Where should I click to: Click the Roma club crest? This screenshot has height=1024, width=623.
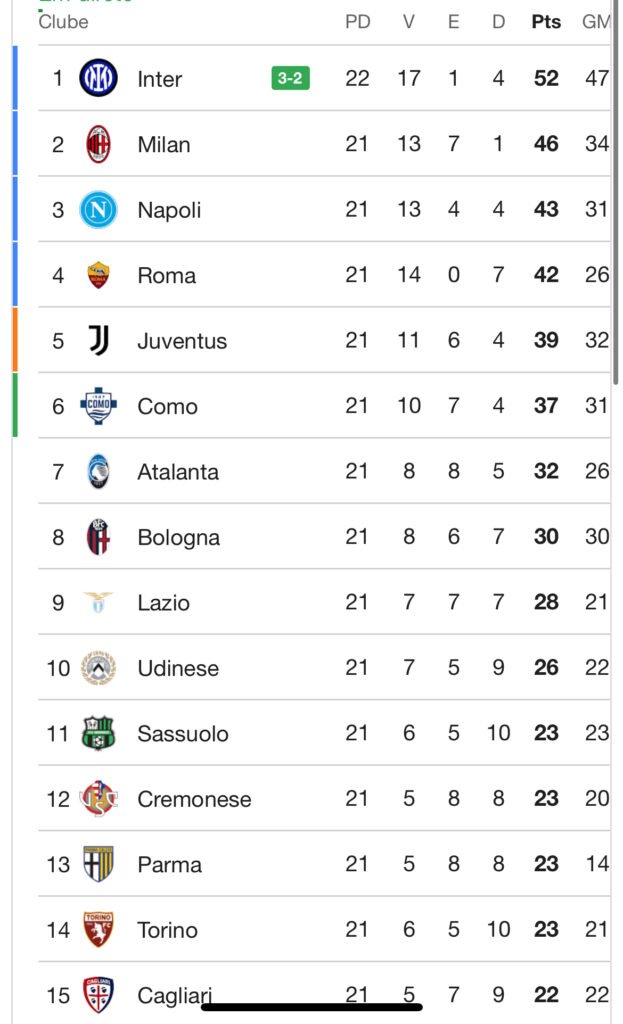[98, 275]
